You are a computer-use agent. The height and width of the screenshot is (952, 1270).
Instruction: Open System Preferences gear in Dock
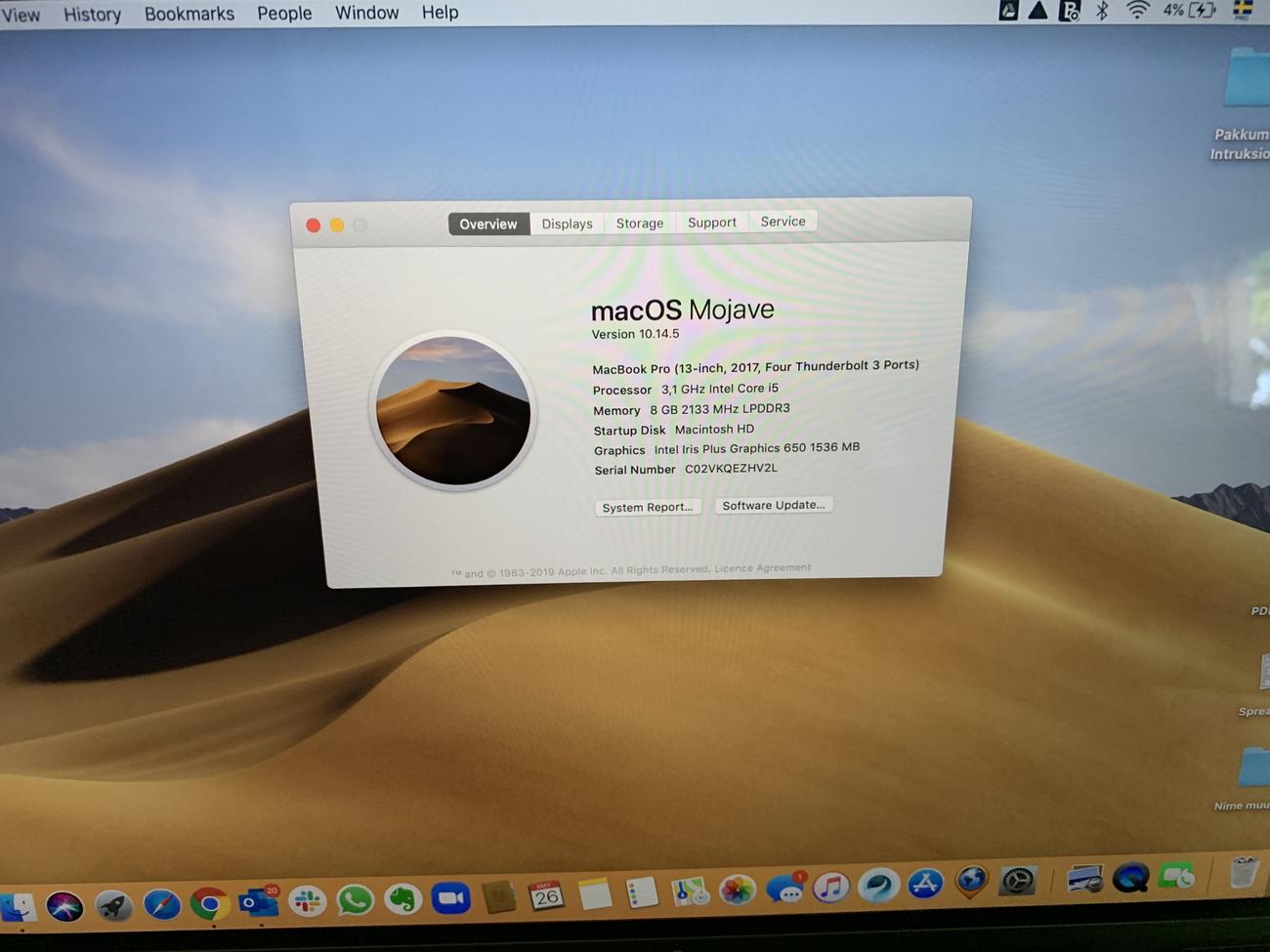pos(1017,881)
